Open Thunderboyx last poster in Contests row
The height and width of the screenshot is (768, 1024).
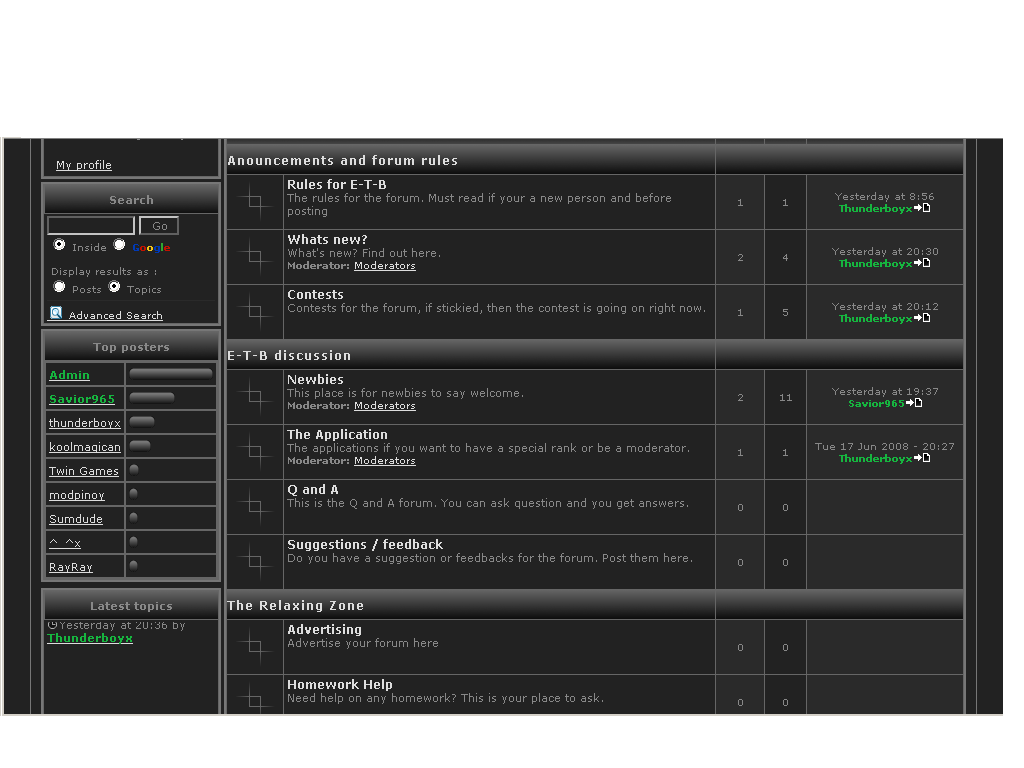click(x=876, y=318)
